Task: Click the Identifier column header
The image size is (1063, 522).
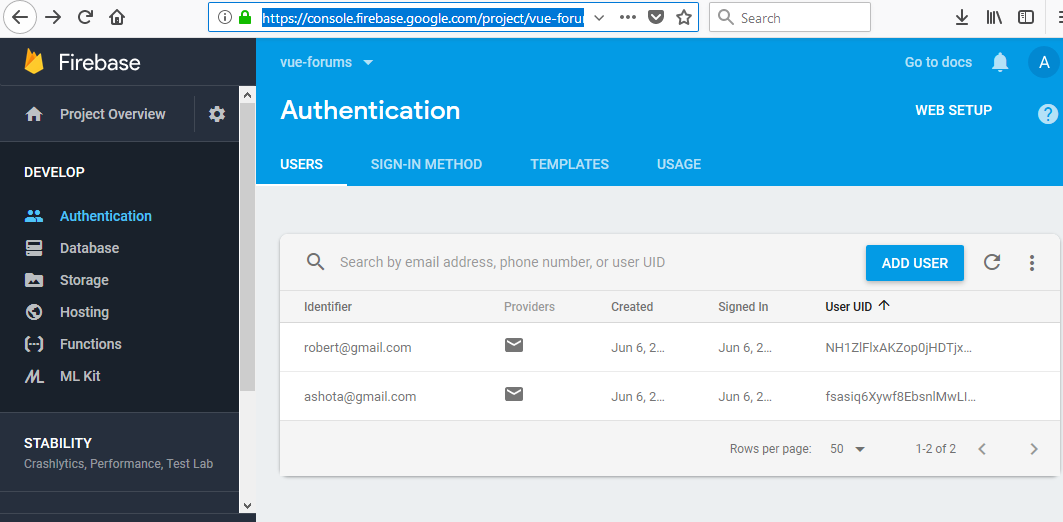Action: coord(328,306)
